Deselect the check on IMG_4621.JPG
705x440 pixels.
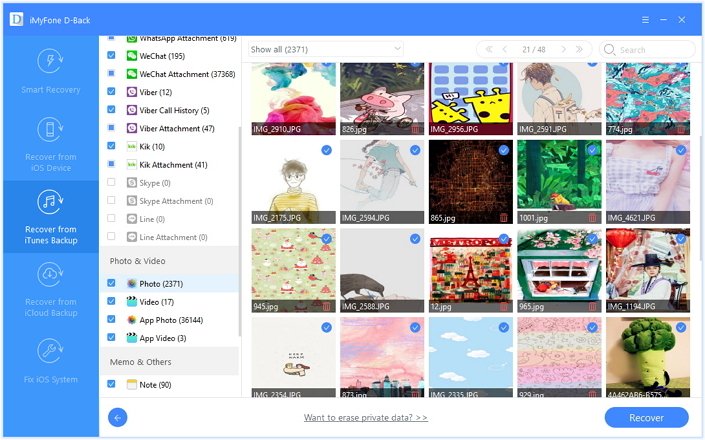click(x=681, y=150)
